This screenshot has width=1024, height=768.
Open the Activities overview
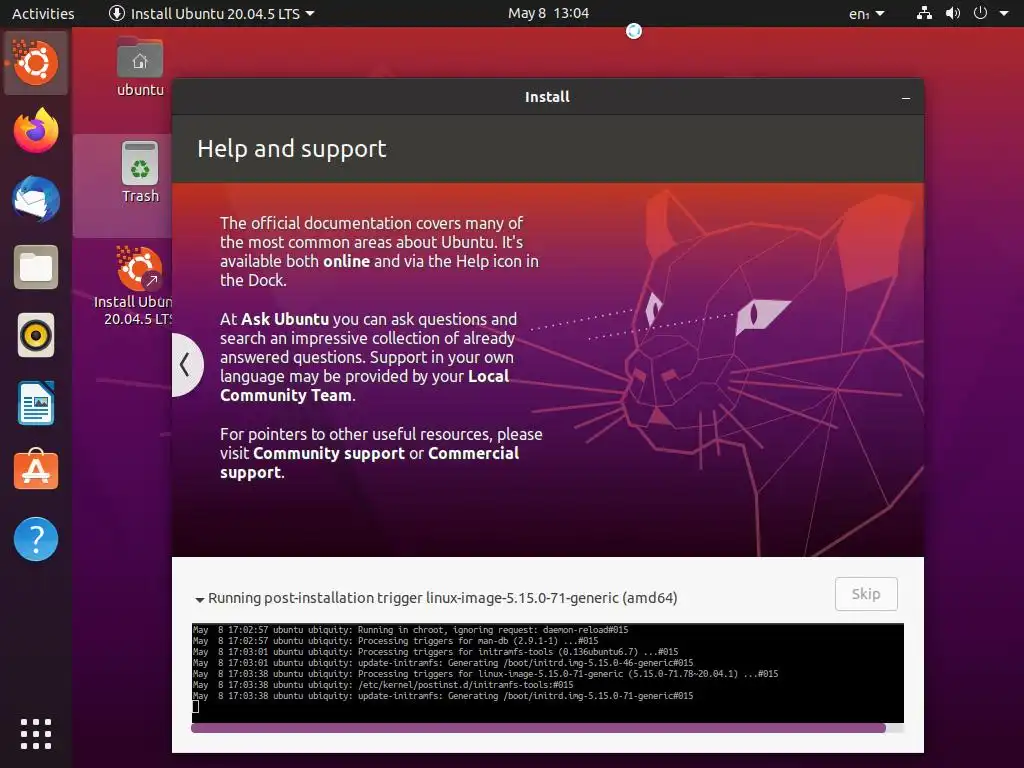(43, 13)
